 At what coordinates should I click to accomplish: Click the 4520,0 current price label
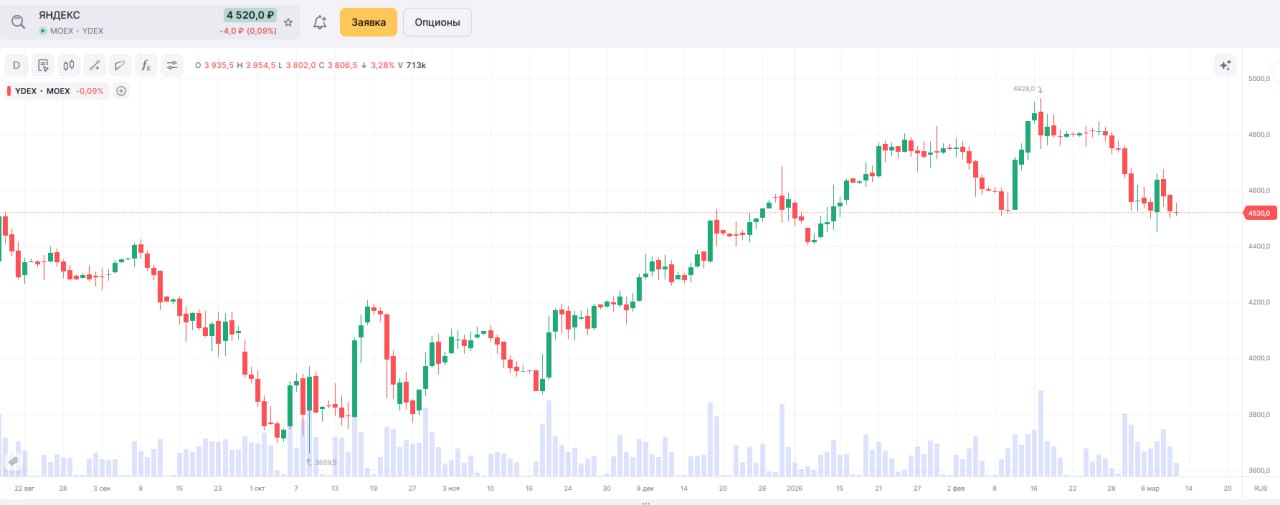tap(1257, 212)
